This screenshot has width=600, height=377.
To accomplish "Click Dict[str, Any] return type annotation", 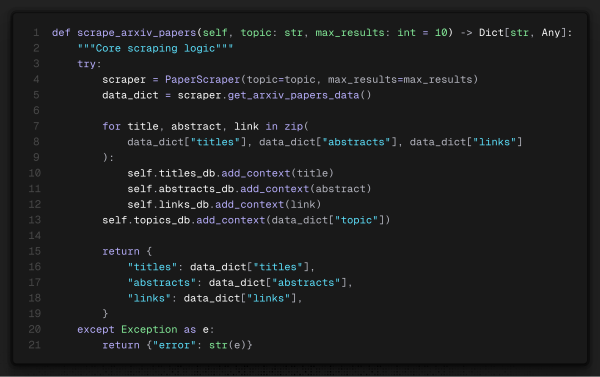I will 522,33.
